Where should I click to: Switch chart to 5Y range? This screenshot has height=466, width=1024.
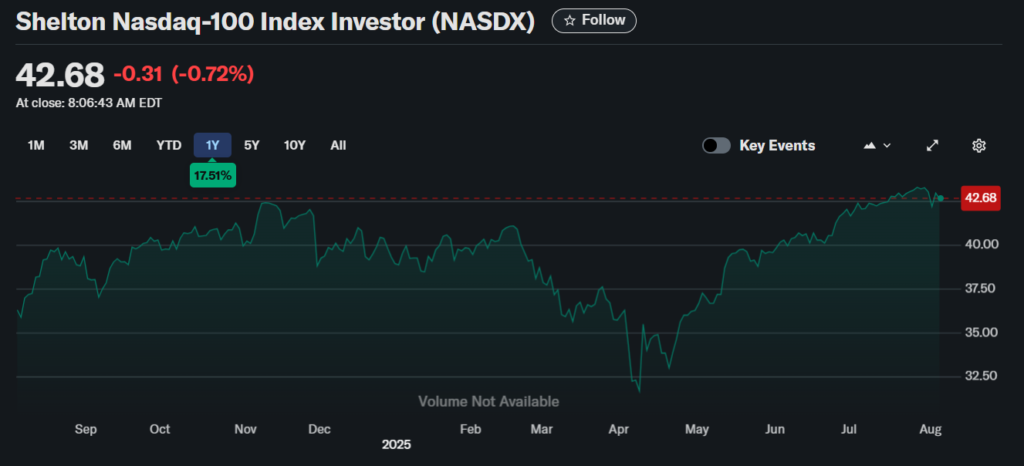[x=251, y=146]
